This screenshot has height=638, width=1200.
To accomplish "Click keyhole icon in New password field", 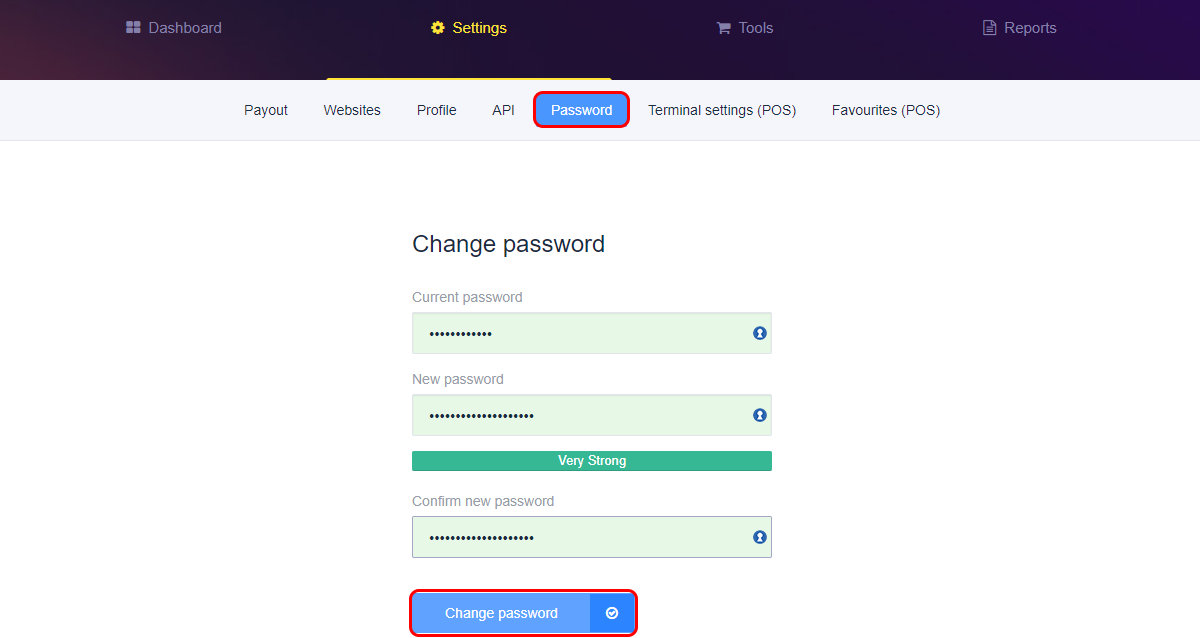I will click(760, 415).
